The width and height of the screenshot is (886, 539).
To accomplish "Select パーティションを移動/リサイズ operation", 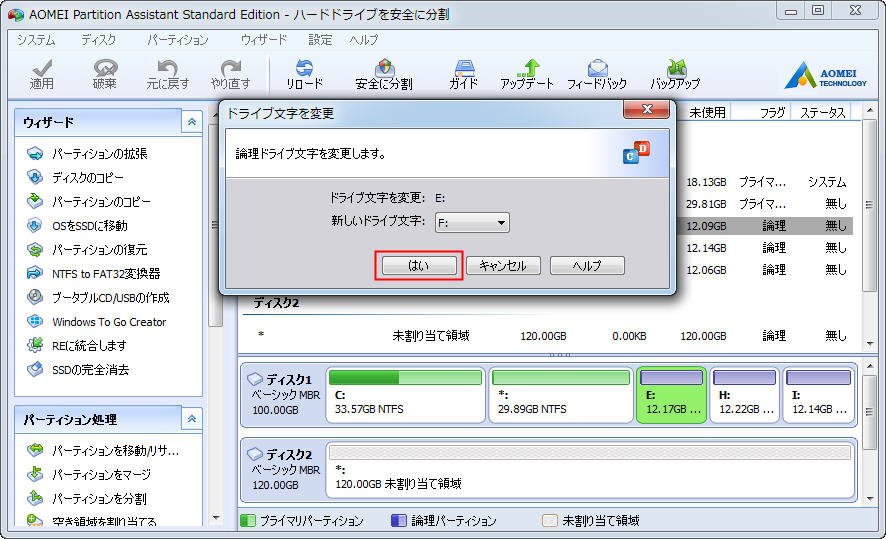I will pos(103,451).
